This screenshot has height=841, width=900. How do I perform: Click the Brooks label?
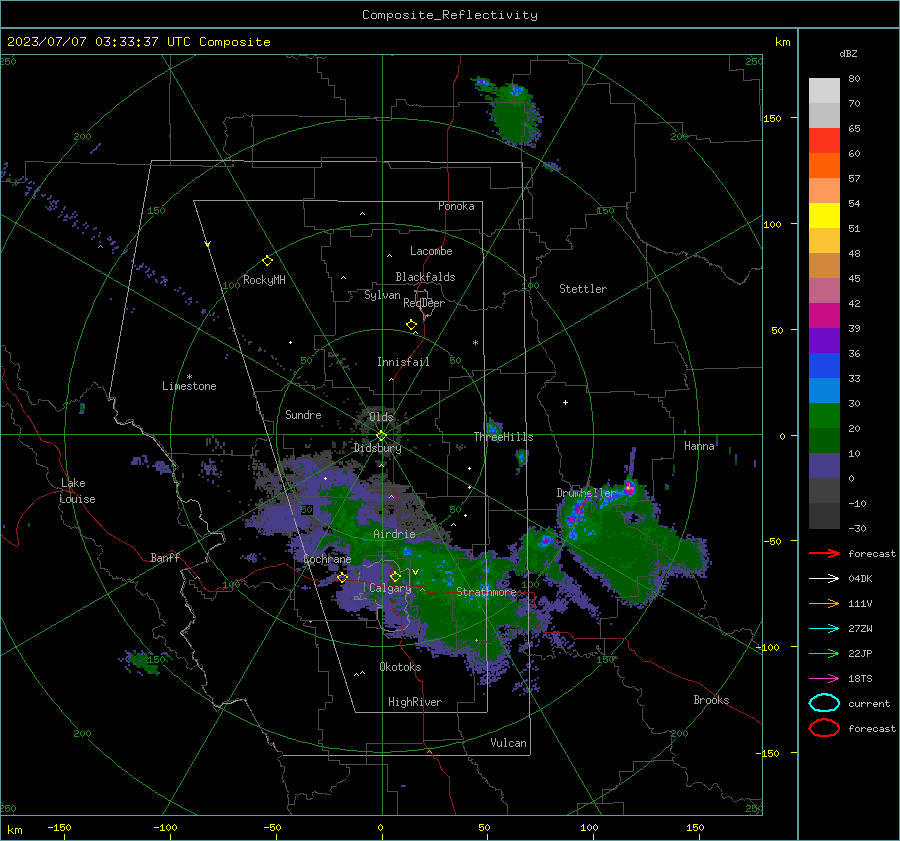pos(711,700)
